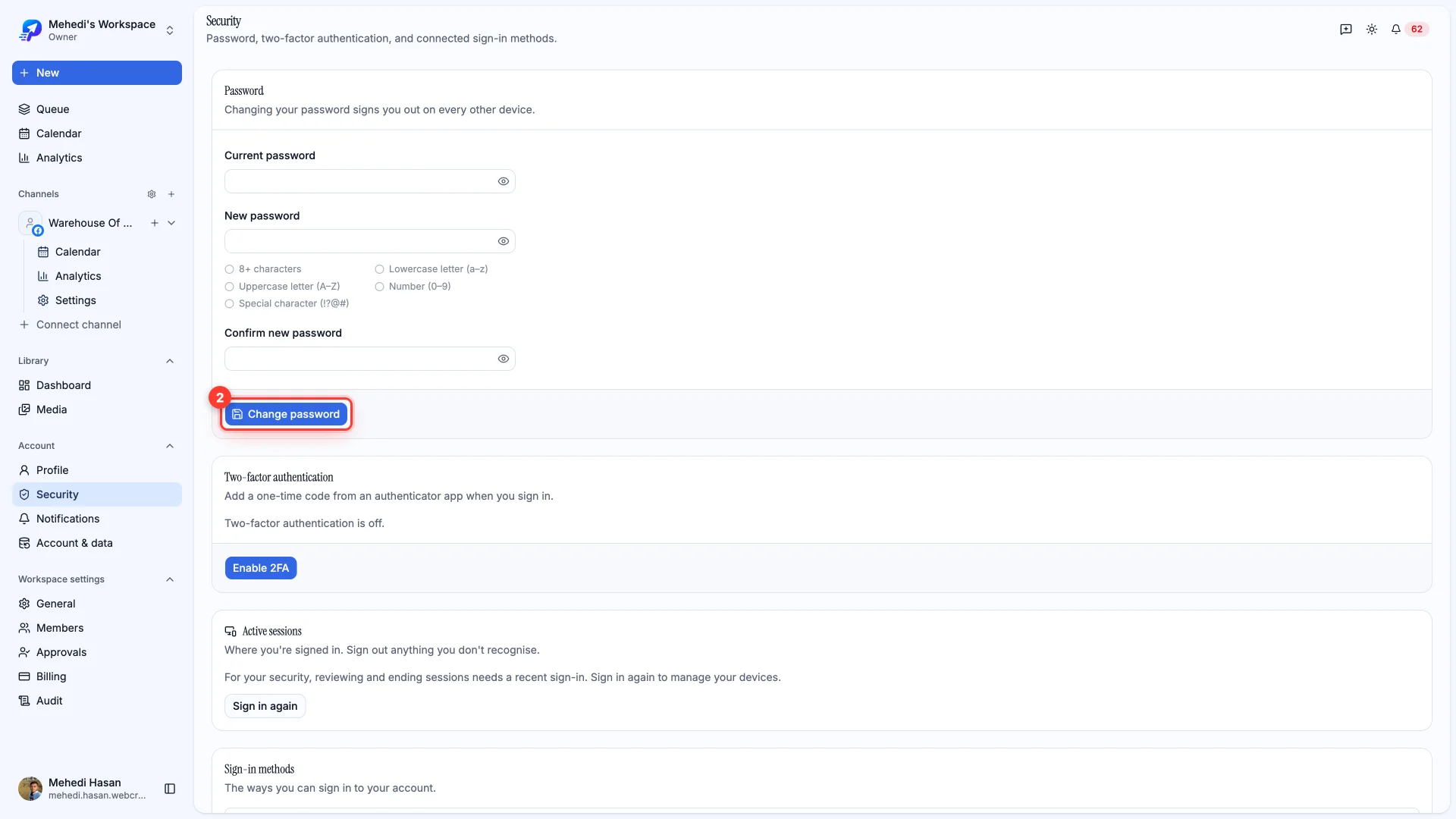Click the Change password button
This screenshot has height=819, width=1456.
tap(286, 414)
